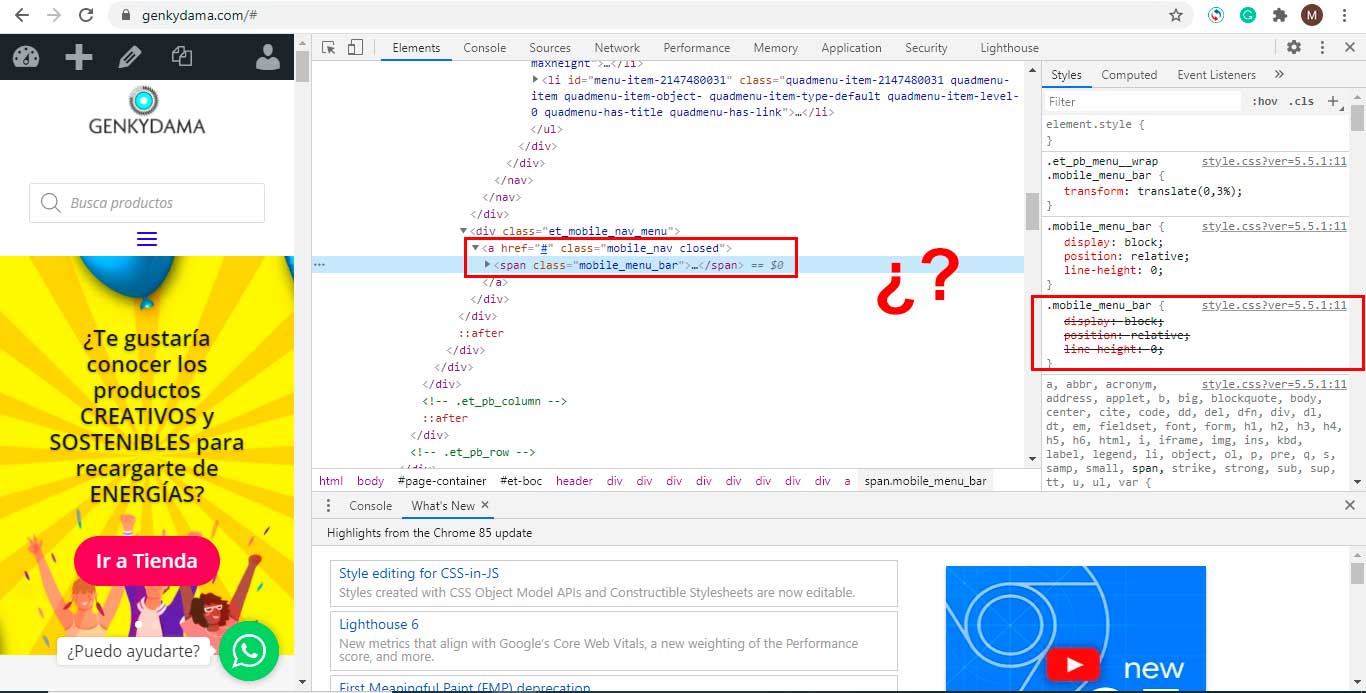Open the Chrome profile avatar M
The image size is (1366, 693).
point(1312,15)
